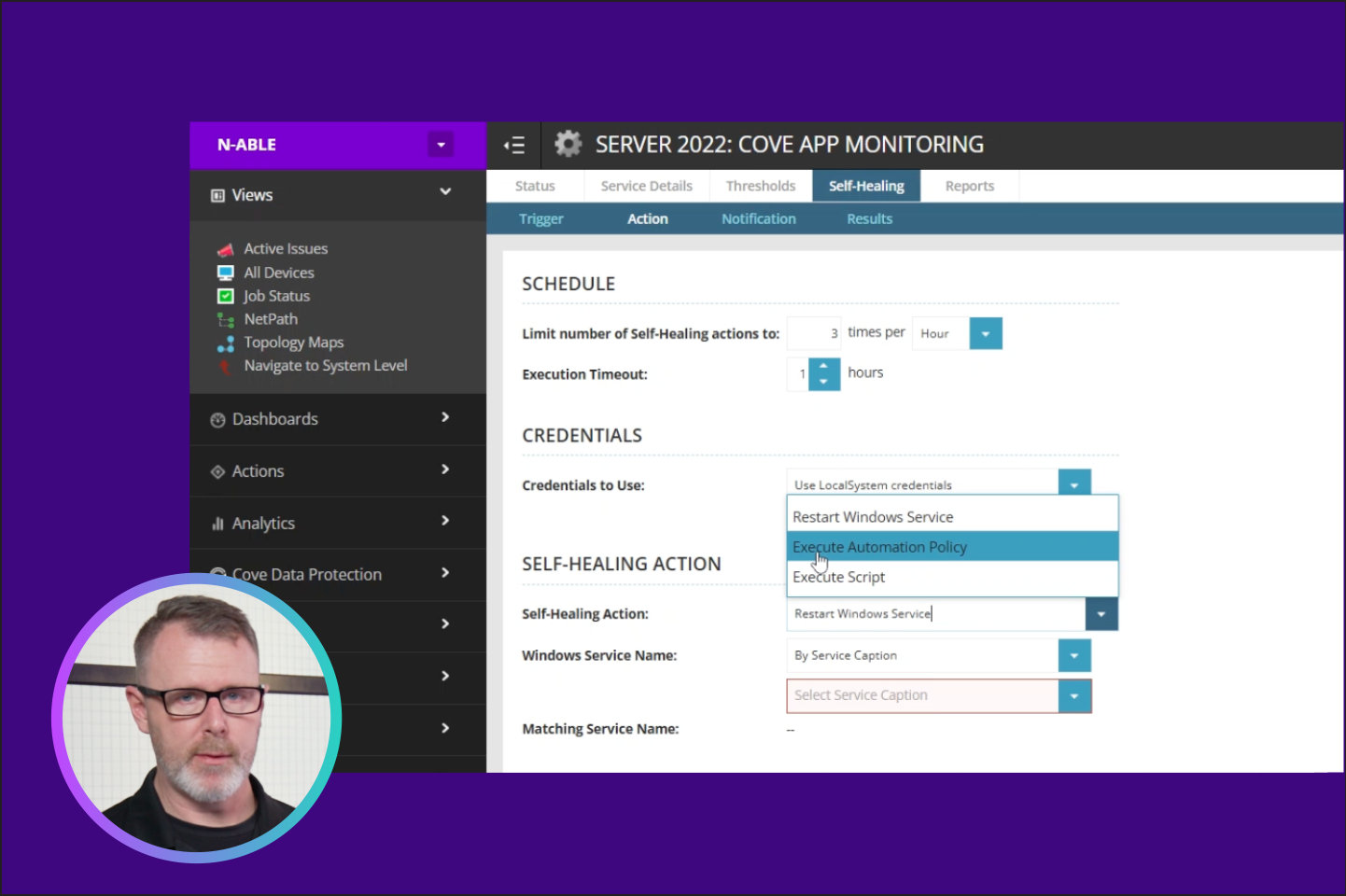Image resolution: width=1346 pixels, height=896 pixels.
Task: Navigate to System Level link
Action: tap(325, 366)
